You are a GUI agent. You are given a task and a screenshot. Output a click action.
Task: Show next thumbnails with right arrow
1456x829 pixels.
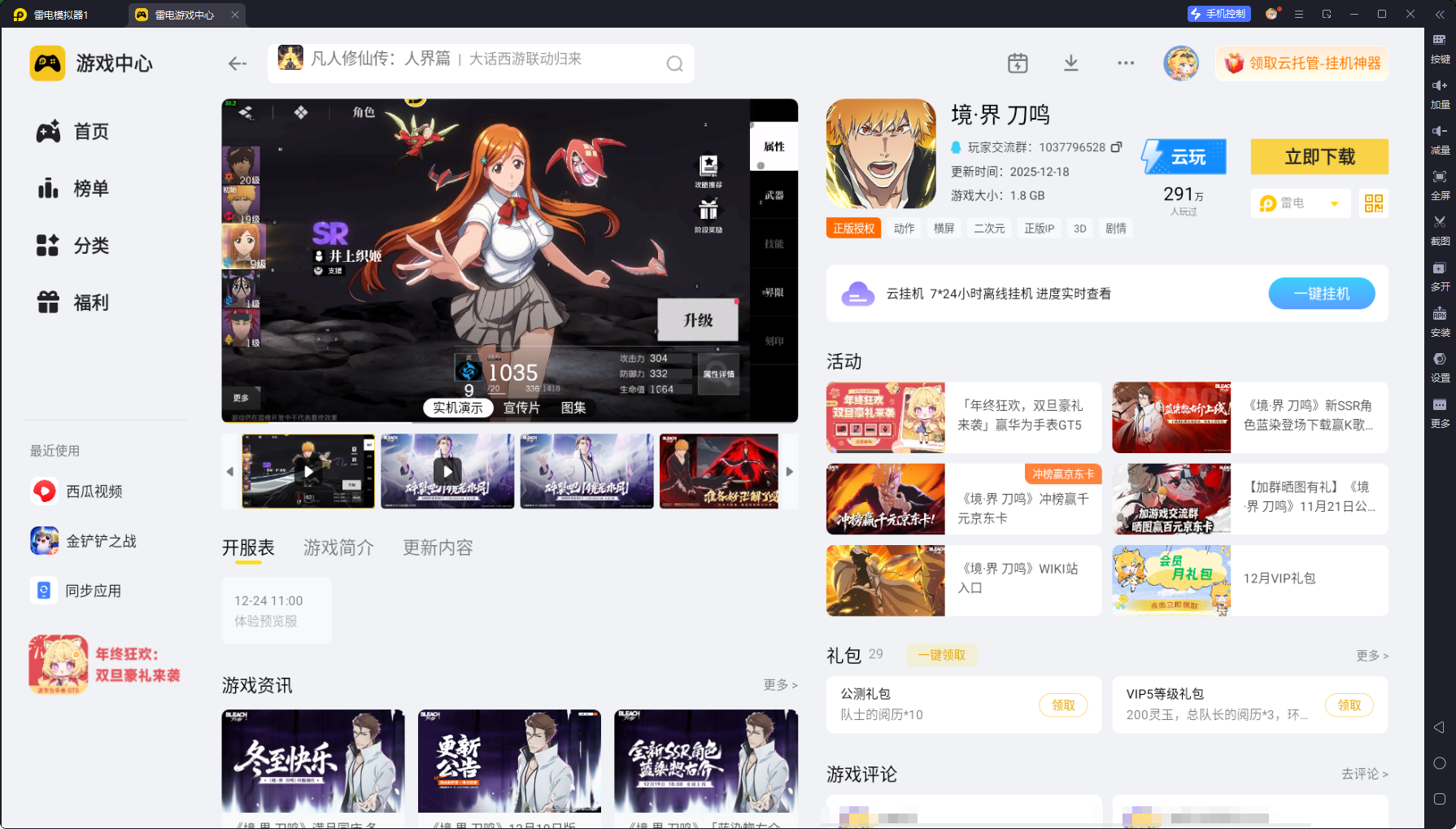tap(789, 472)
